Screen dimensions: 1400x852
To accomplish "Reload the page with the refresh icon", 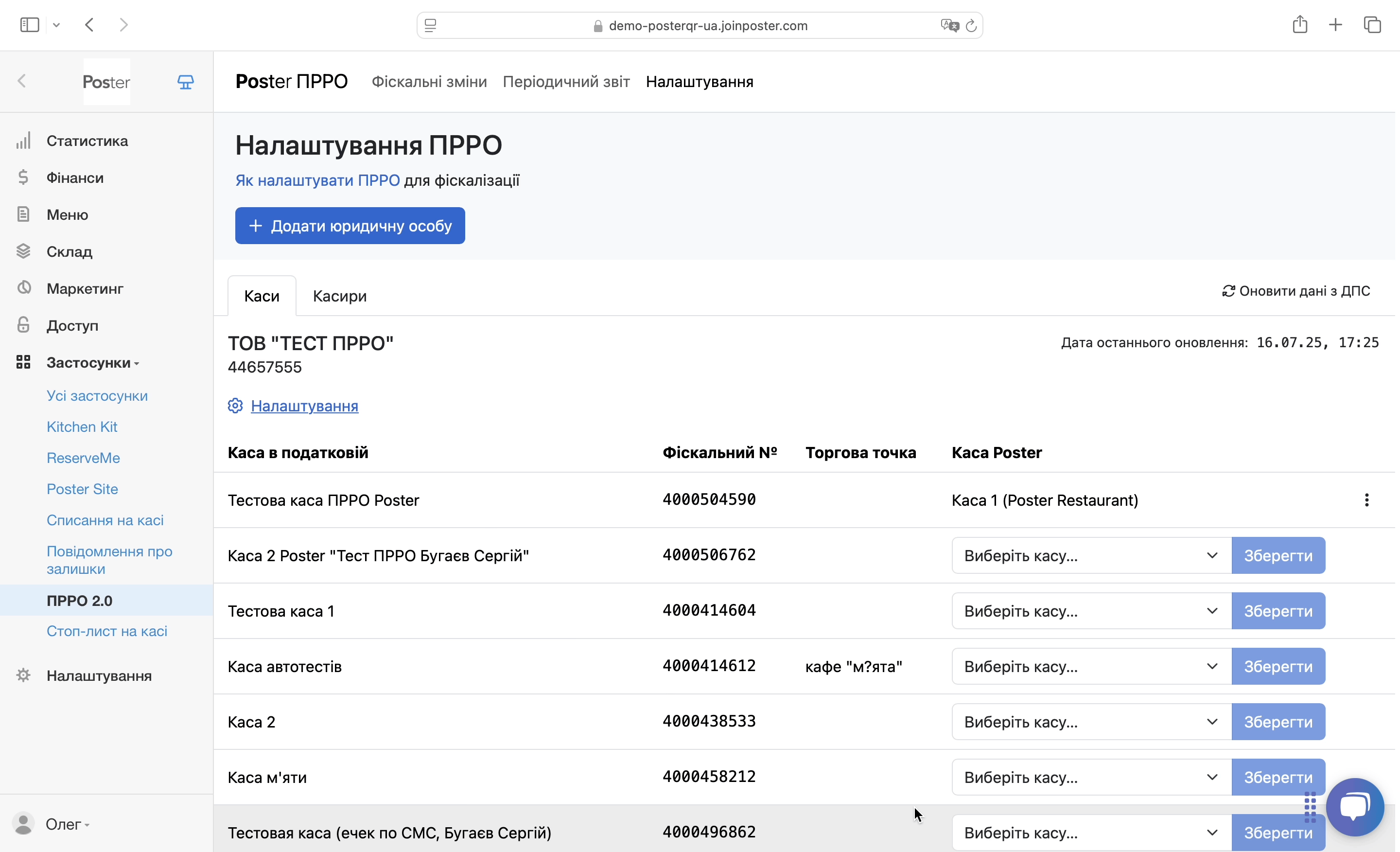I will click(x=971, y=26).
